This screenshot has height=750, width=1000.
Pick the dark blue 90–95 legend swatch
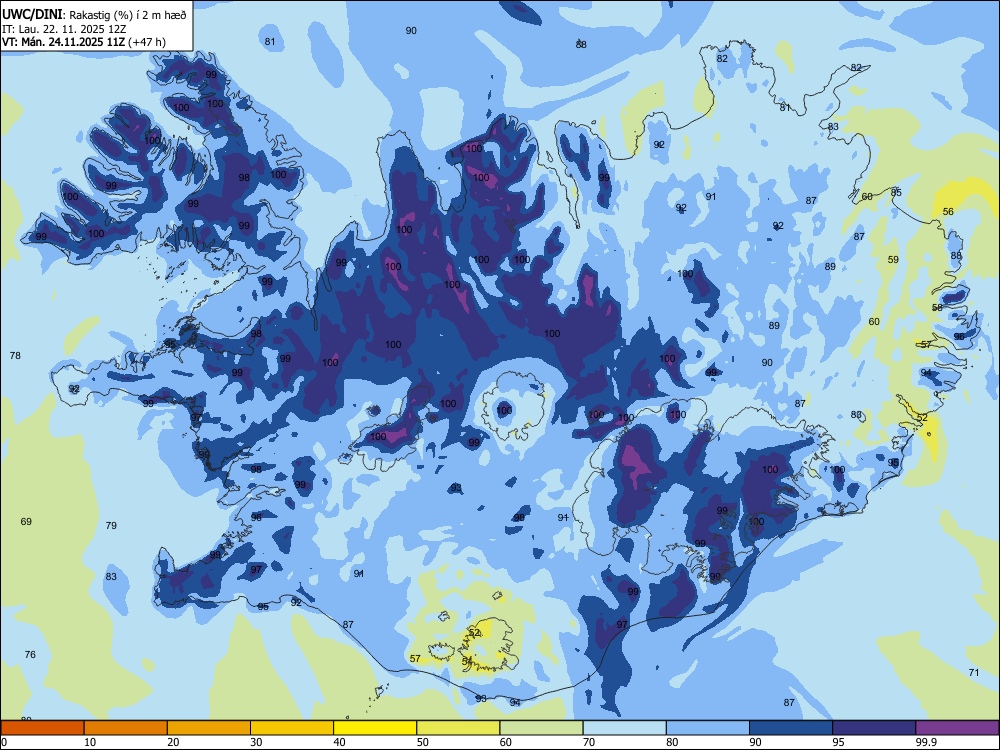tap(791, 728)
